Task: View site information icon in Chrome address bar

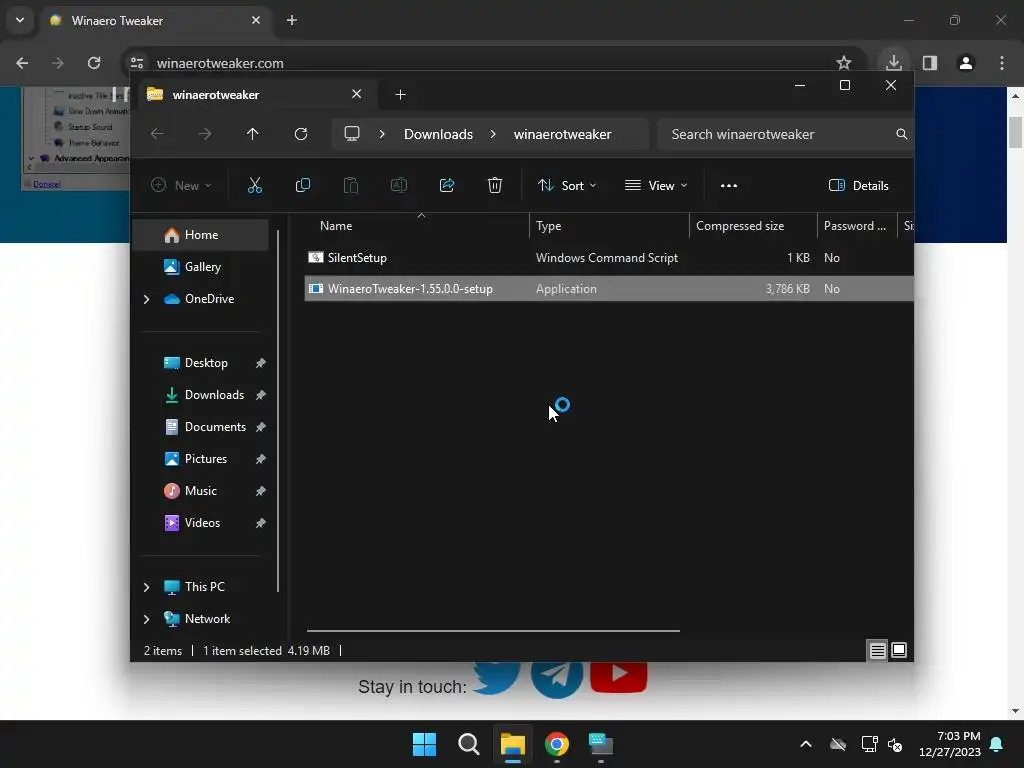Action: click(136, 63)
